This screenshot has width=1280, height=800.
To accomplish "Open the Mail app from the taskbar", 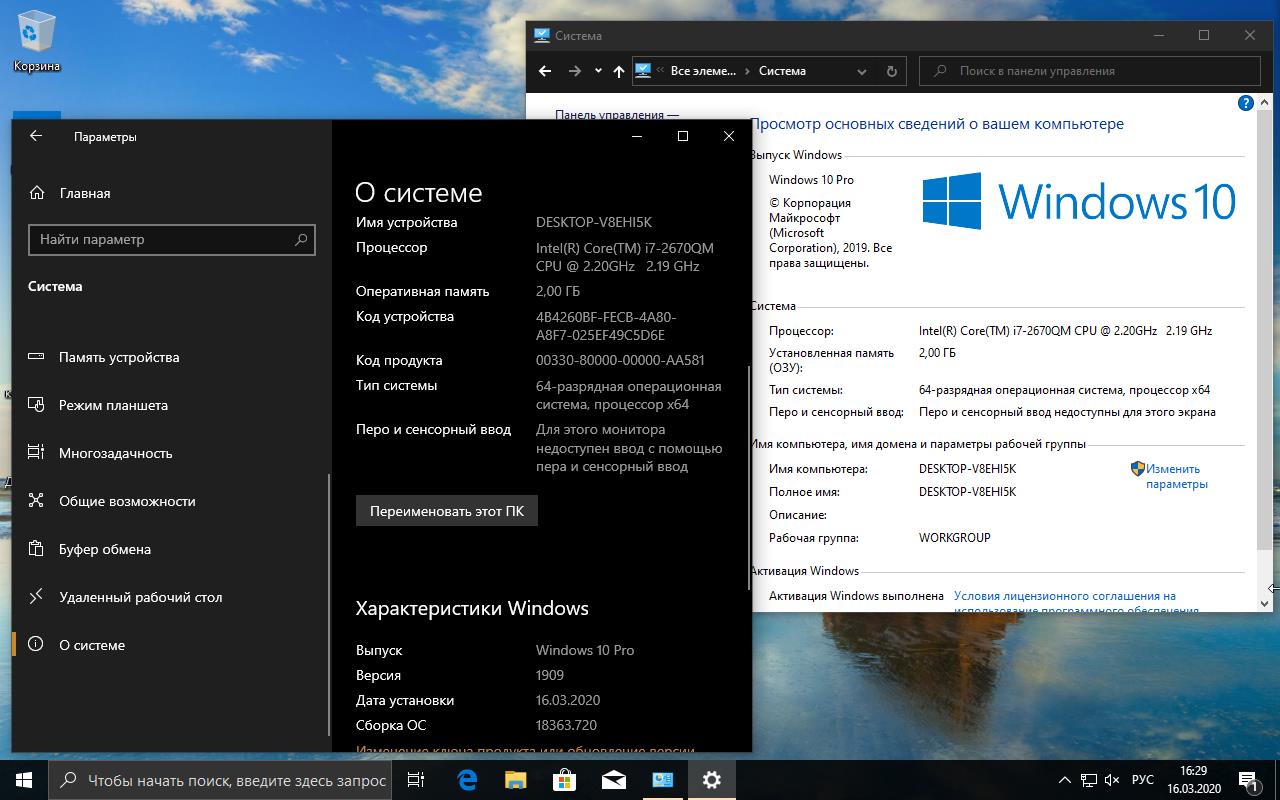I will 613,779.
